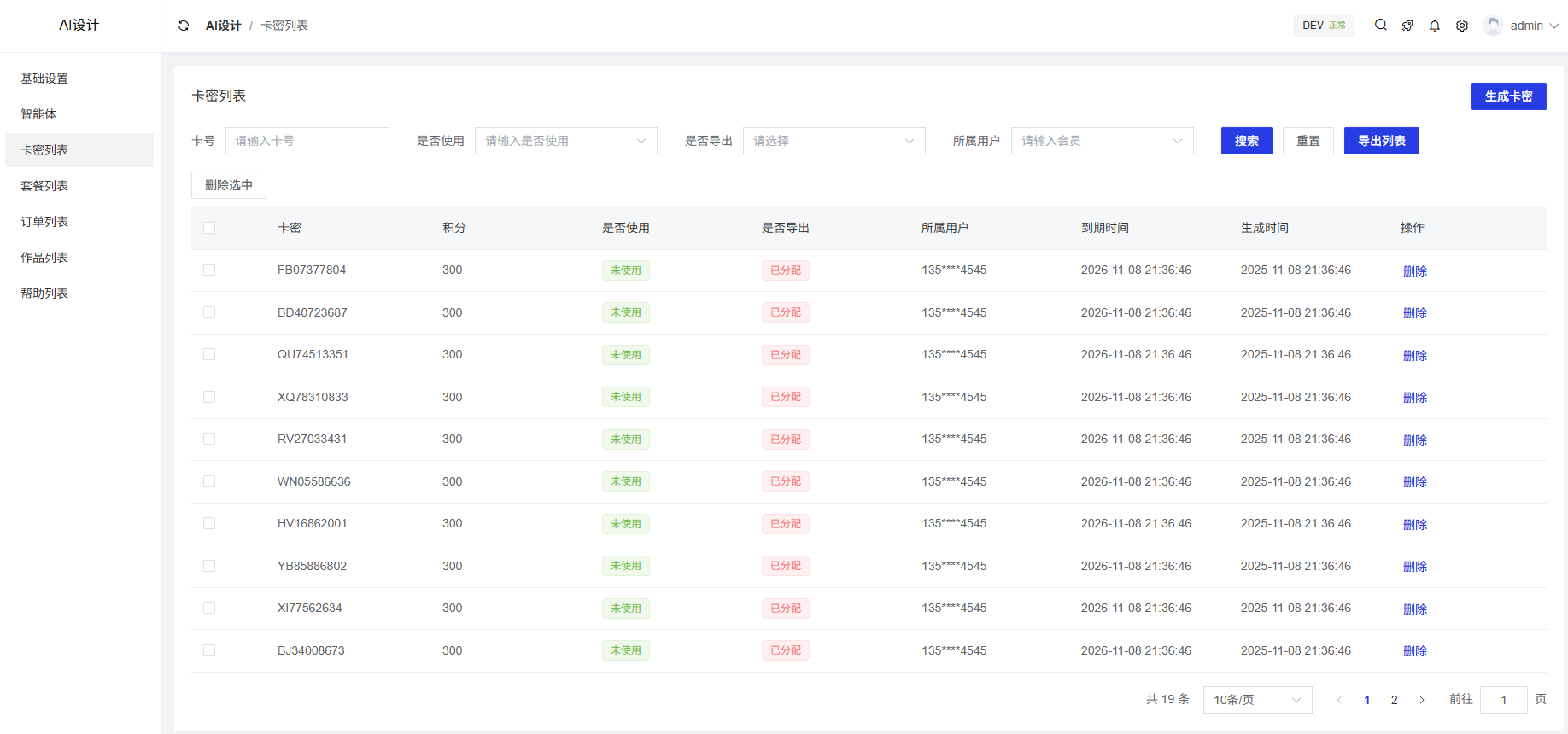Open the 10条/页 page size selector
This screenshot has height=734, width=1568.
click(x=1256, y=700)
